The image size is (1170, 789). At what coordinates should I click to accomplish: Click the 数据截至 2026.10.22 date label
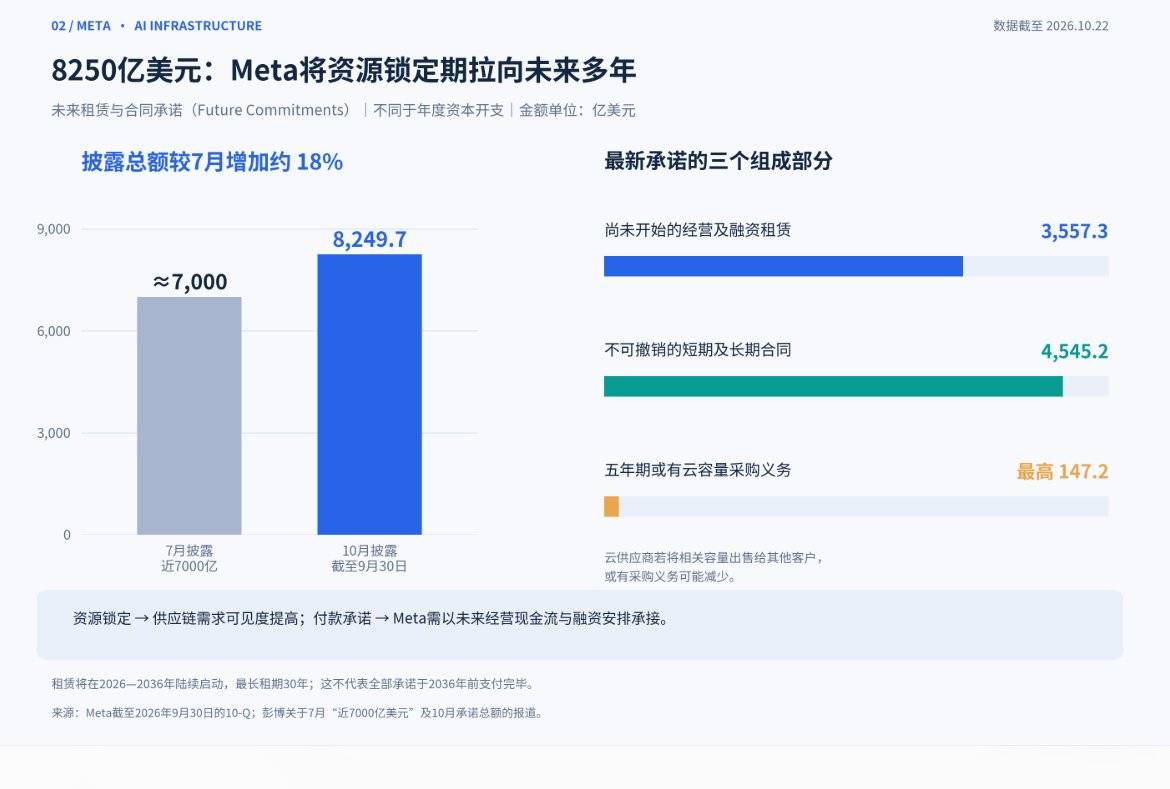[x=1051, y=26]
